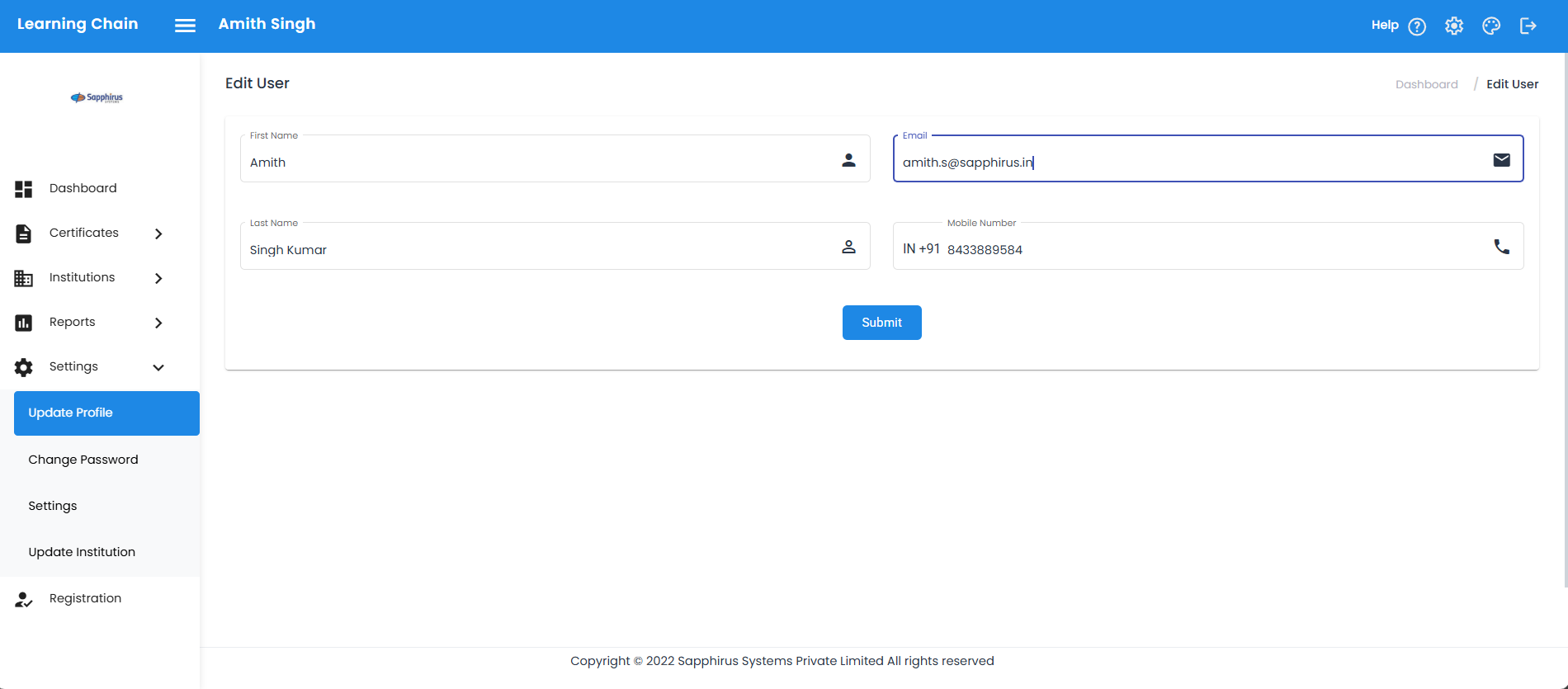Open the color palette theme icon
Image resolution: width=1568 pixels, height=689 pixels.
click(x=1490, y=26)
